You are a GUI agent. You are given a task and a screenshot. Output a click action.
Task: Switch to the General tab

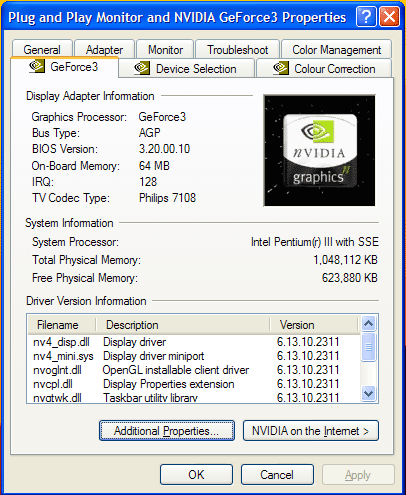tap(42, 50)
